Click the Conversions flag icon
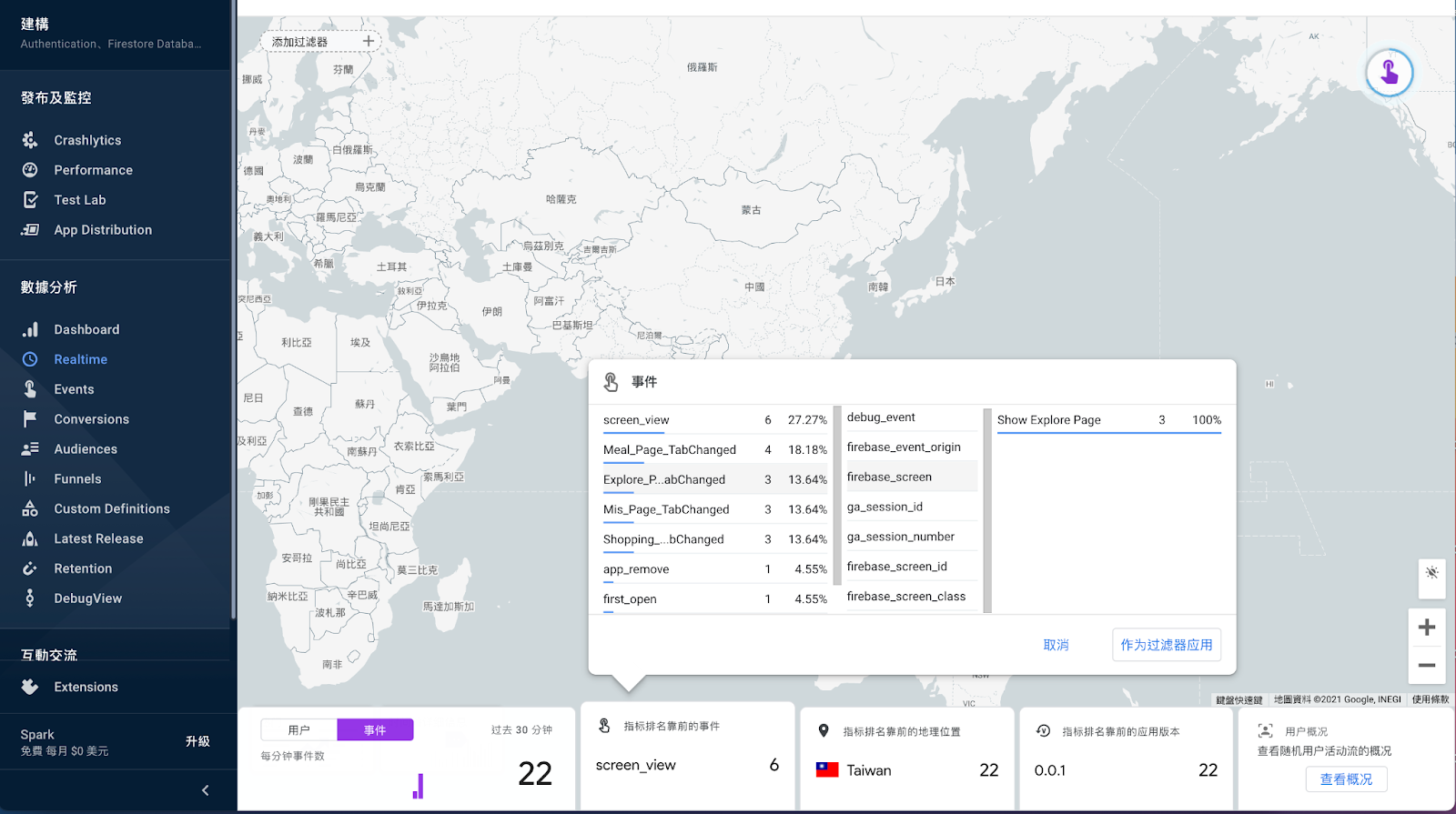1456x814 pixels. tap(30, 419)
